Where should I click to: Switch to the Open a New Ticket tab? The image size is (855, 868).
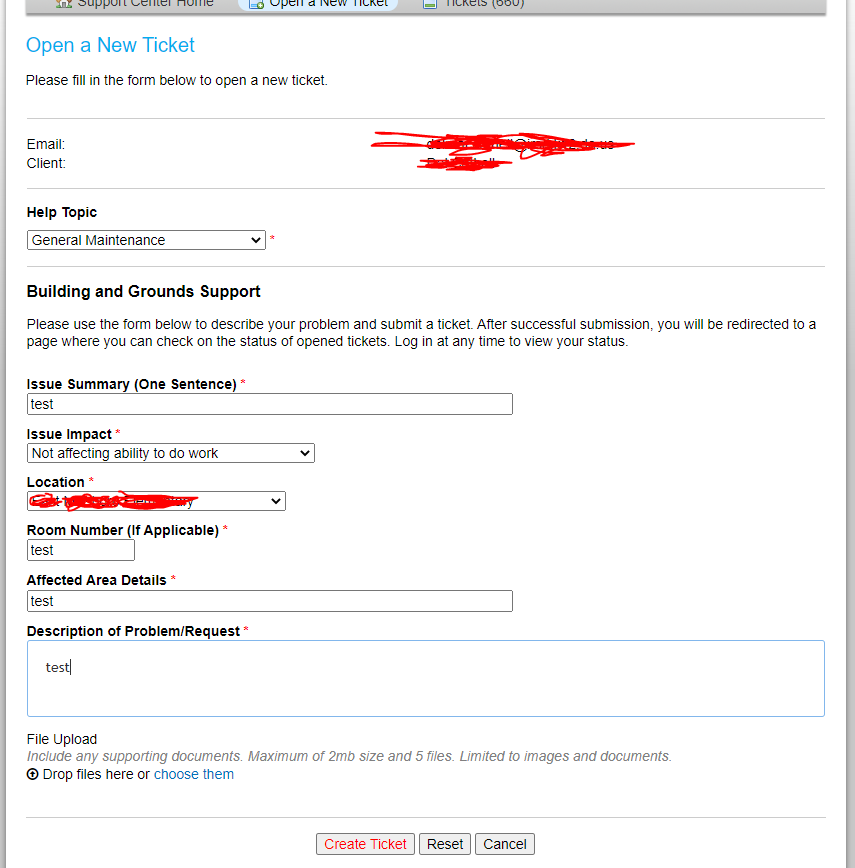(x=328, y=4)
